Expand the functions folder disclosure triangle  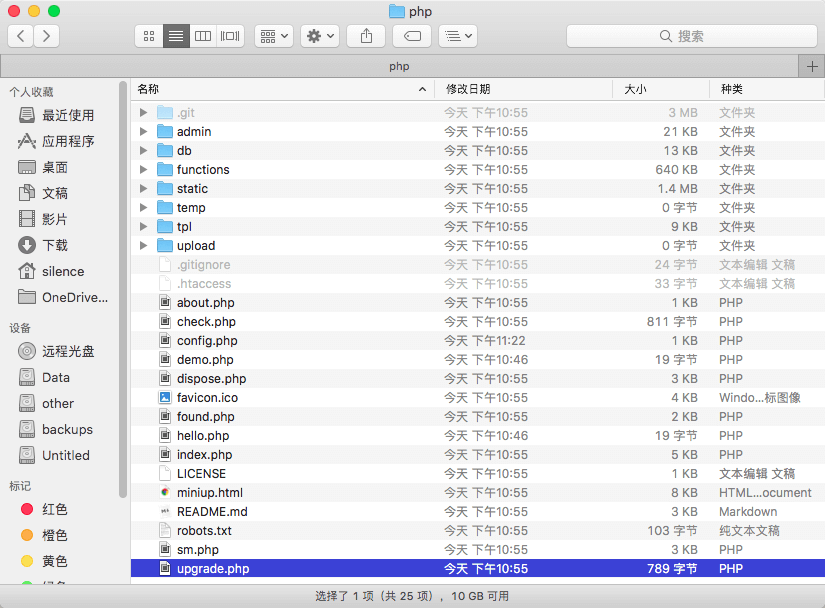point(144,170)
